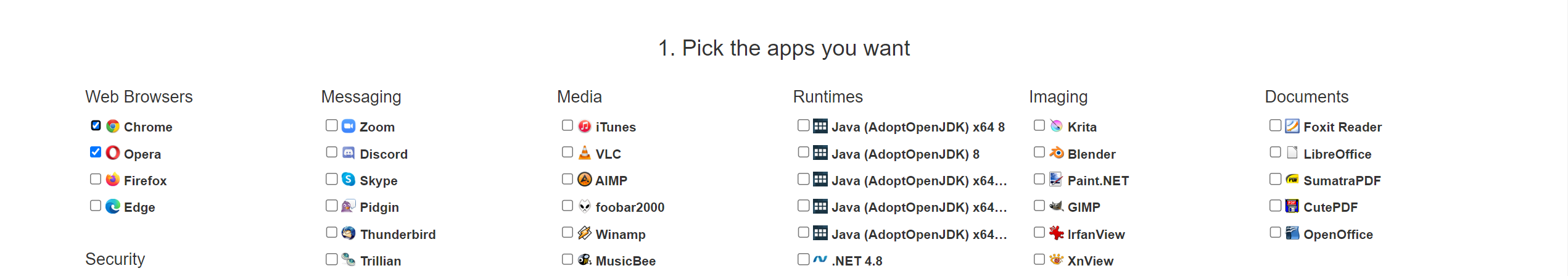Uncheck the Opera checkbox

pyautogui.click(x=96, y=152)
